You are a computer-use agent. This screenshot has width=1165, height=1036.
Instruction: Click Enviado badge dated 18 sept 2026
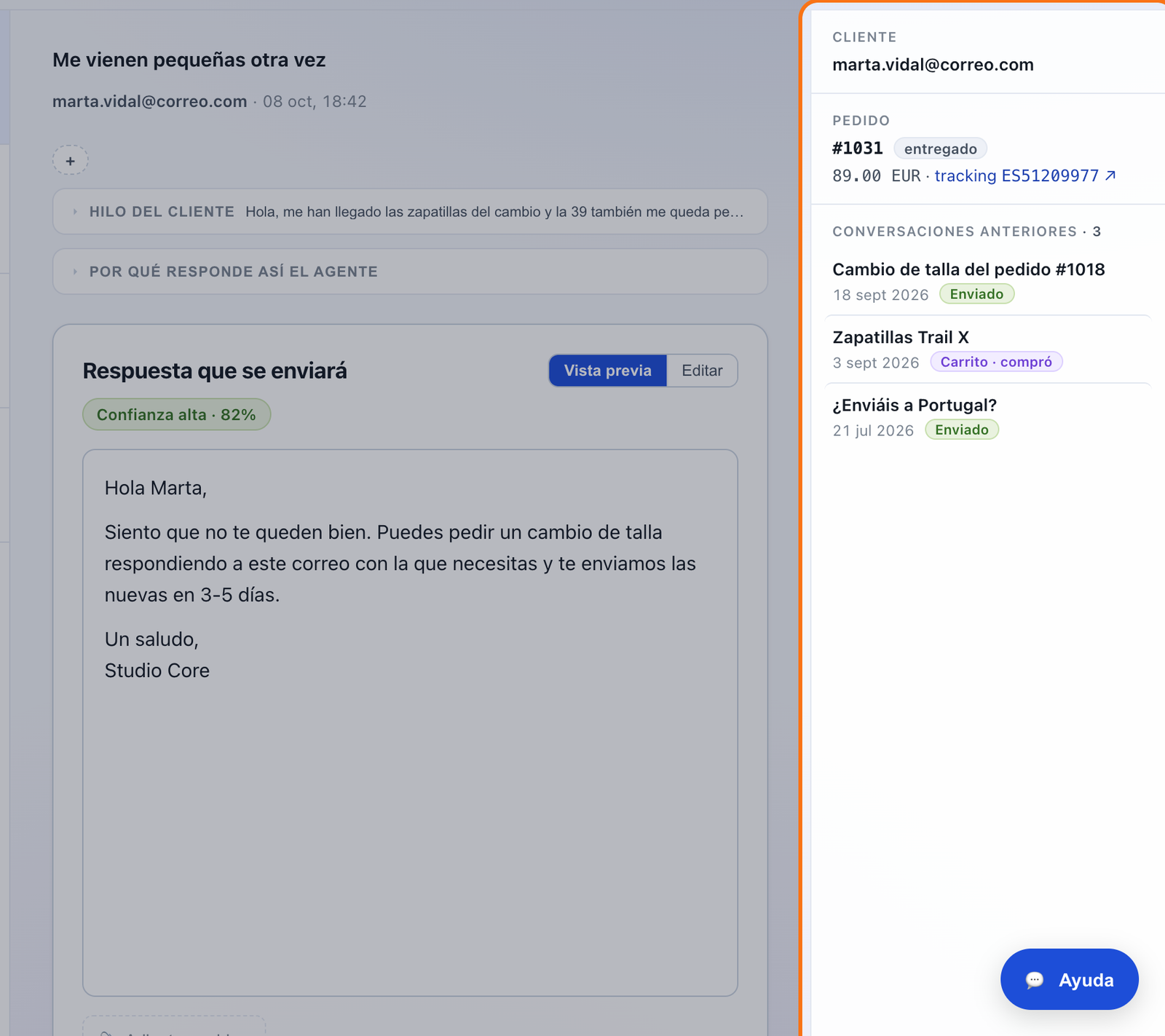(976, 294)
